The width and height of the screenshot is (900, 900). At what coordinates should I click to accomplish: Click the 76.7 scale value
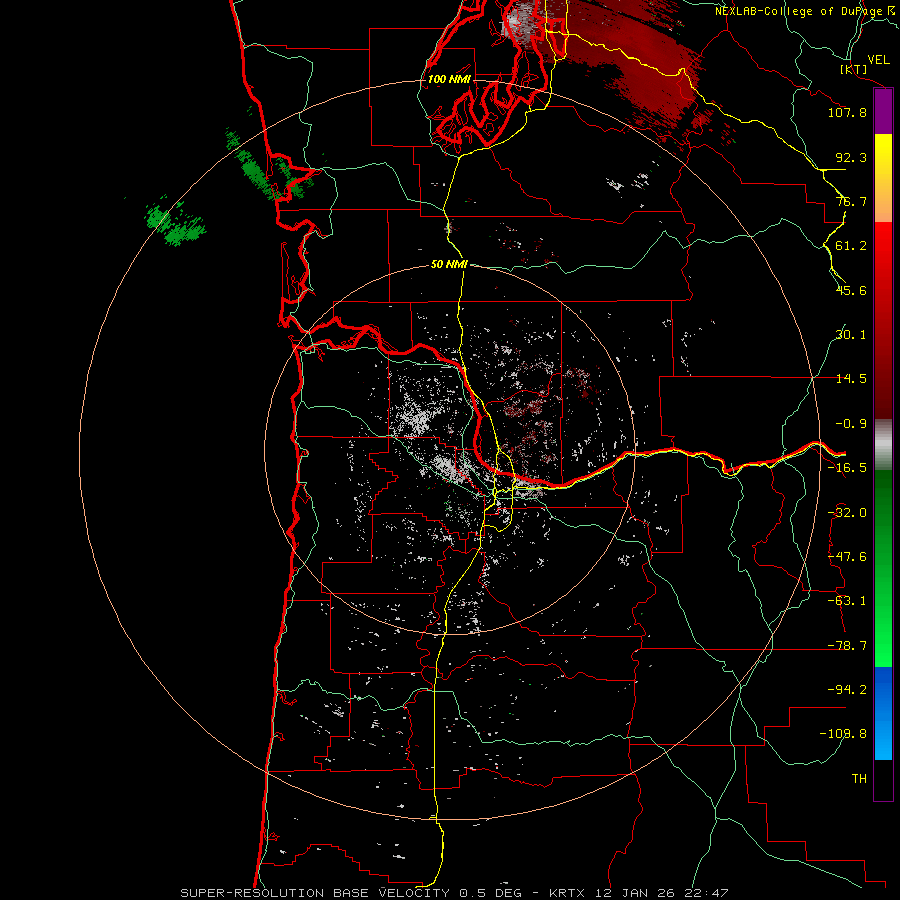pyautogui.click(x=851, y=201)
